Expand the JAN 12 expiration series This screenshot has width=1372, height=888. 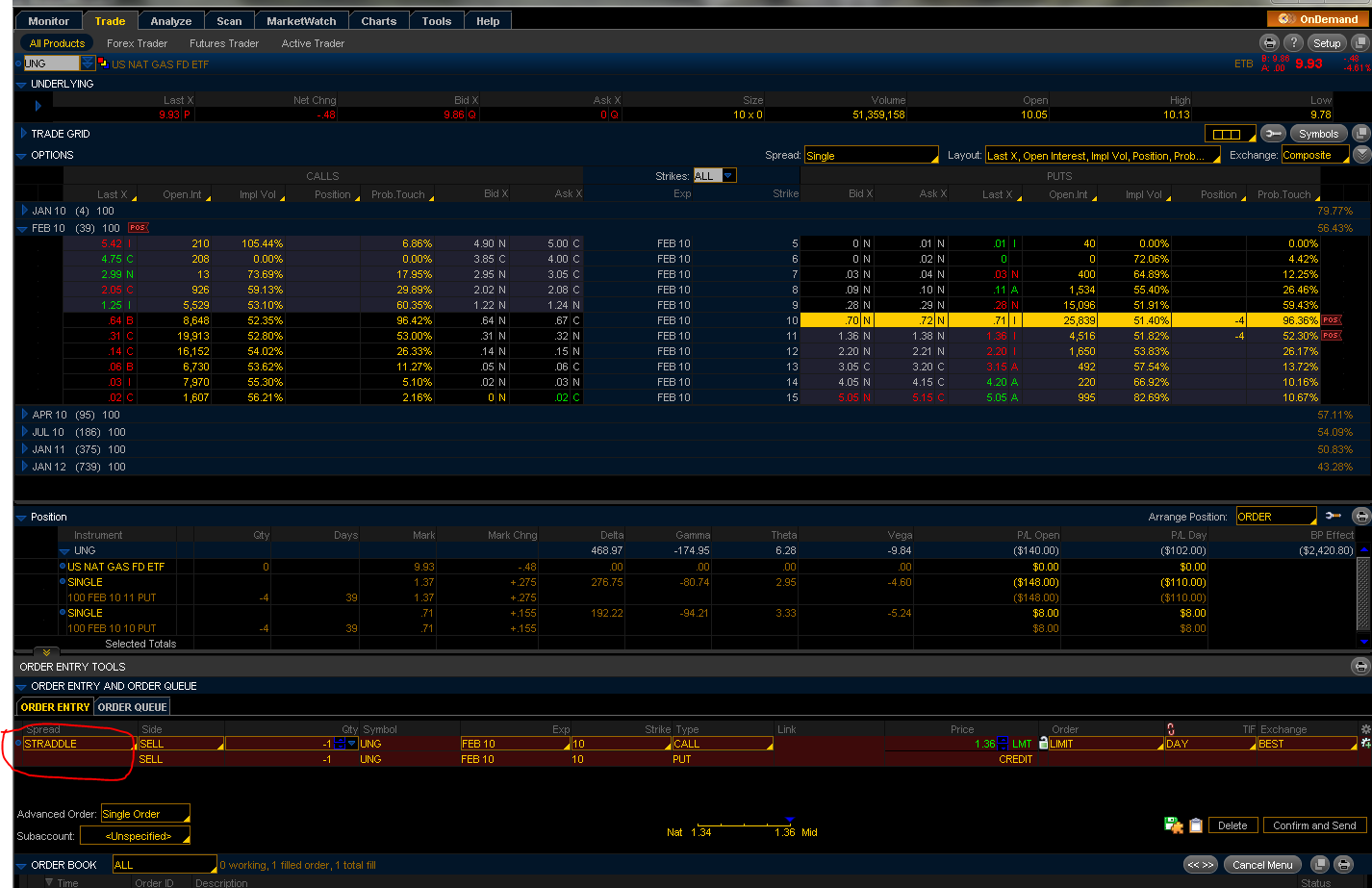coord(25,467)
